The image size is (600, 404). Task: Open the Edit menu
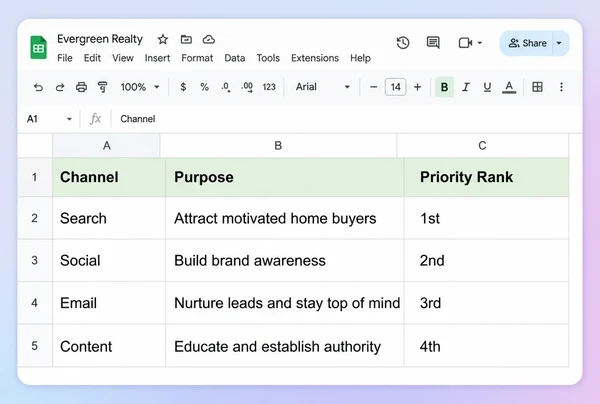click(92, 58)
